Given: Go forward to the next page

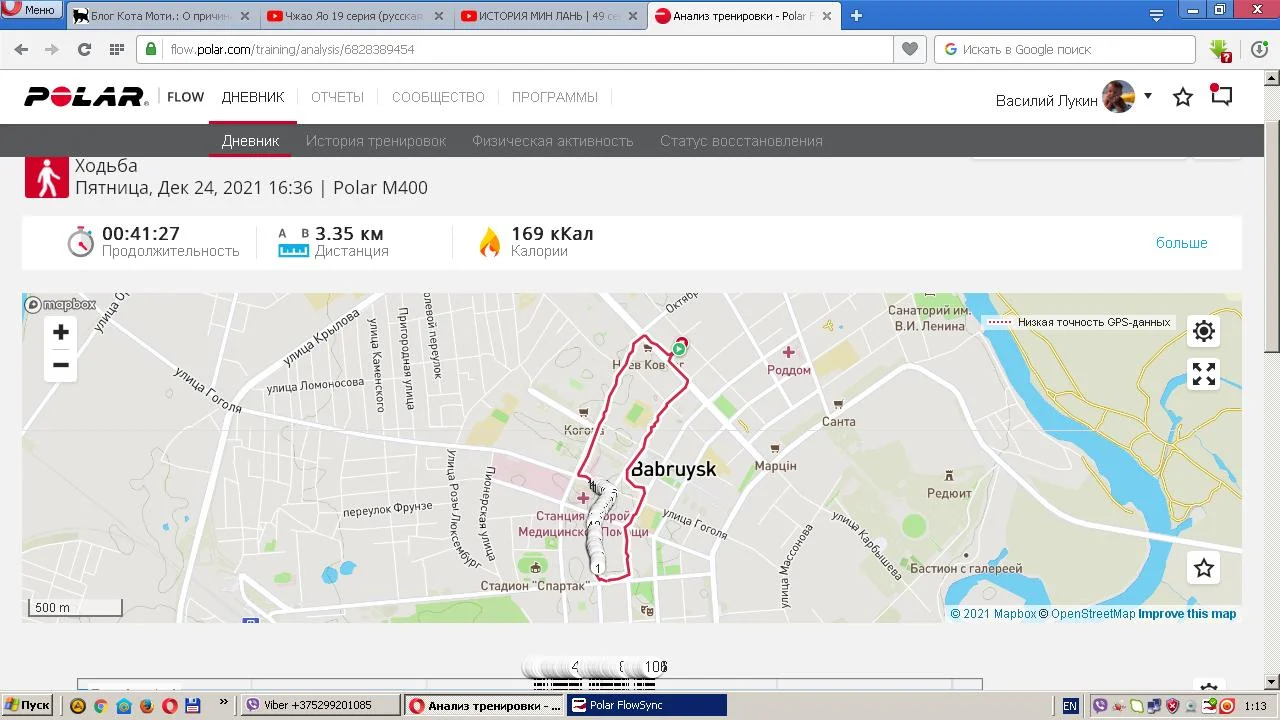Looking at the screenshot, I should (52, 49).
